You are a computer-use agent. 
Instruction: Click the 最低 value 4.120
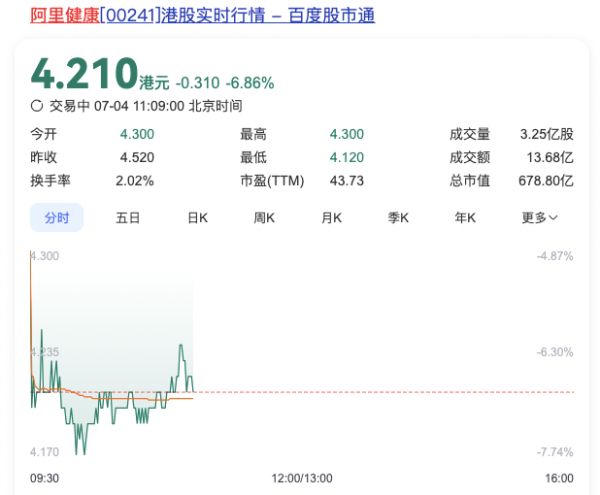pyautogui.click(x=346, y=157)
